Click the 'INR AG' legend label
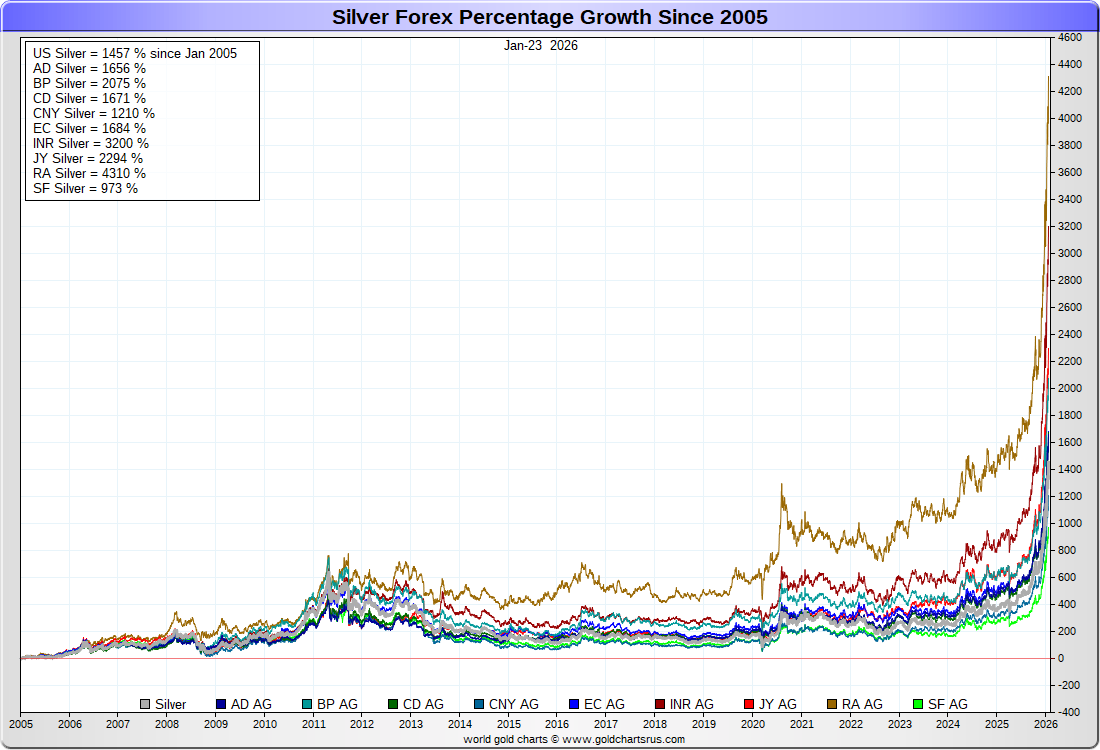Screen dimensions: 1100x750 point(692,704)
